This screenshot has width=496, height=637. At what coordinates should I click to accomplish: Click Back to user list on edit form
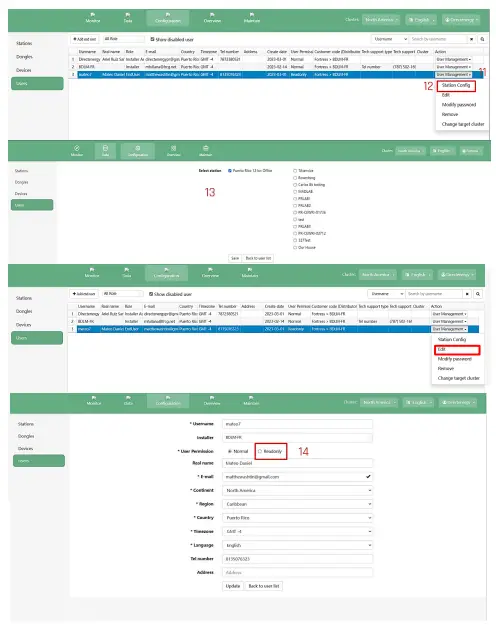click(x=264, y=586)
